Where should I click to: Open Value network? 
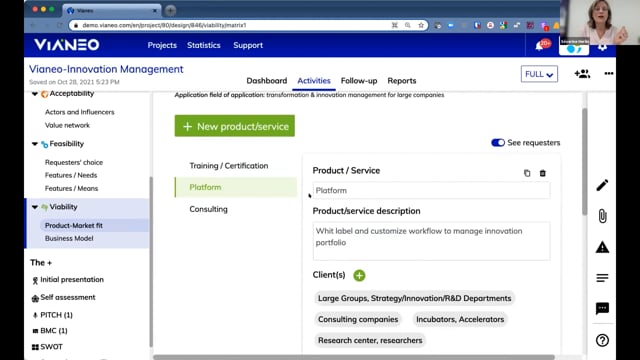[67, 125]
